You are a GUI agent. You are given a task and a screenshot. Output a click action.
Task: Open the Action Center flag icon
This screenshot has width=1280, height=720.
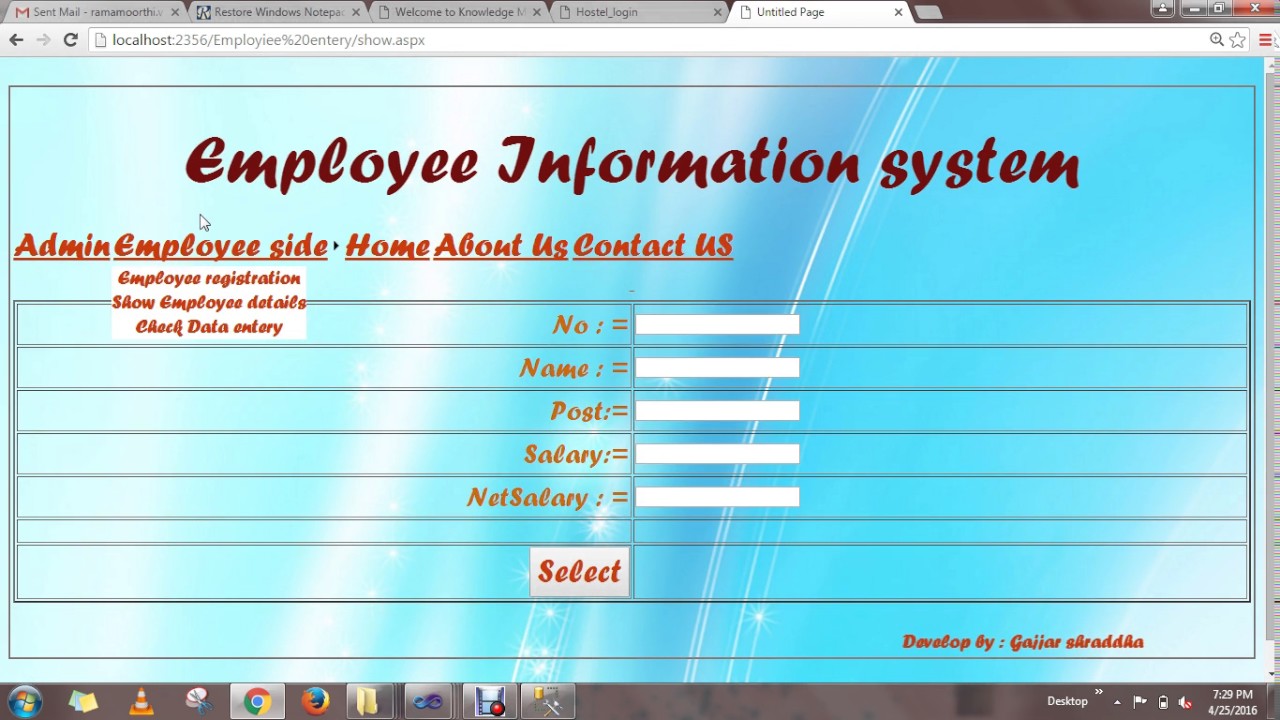[1140, 702]
